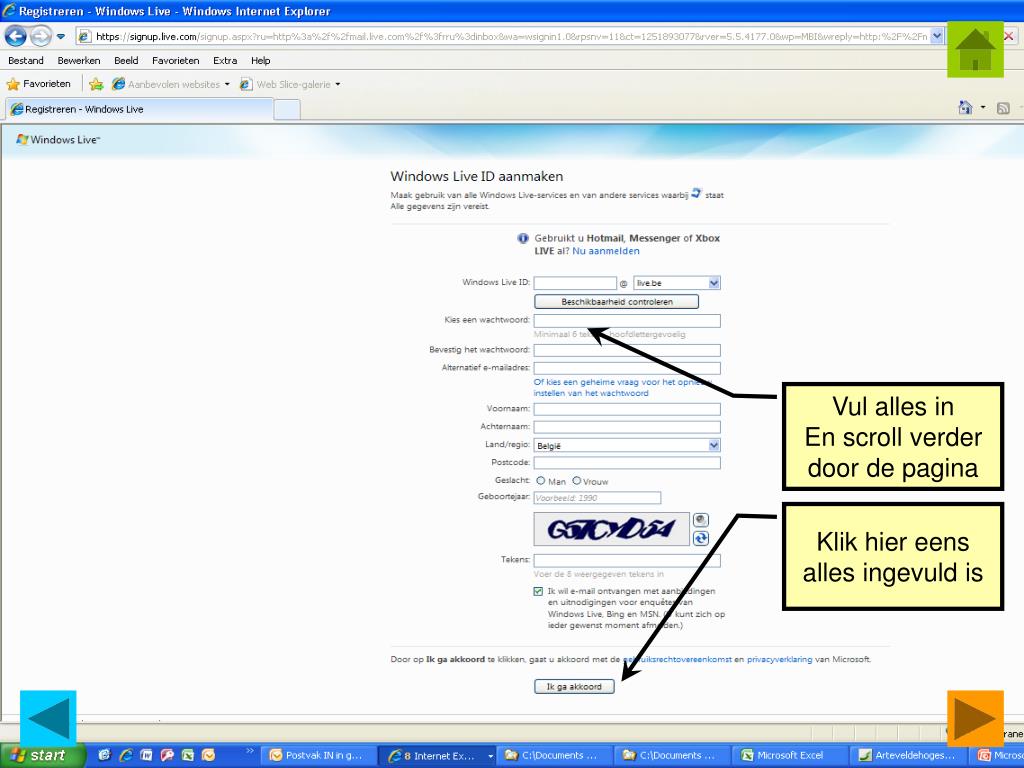The width and height of the screenshot is (1024, 768).
Task: Click Beschikbaarheid controleren button
Action: tap(616, 302)
